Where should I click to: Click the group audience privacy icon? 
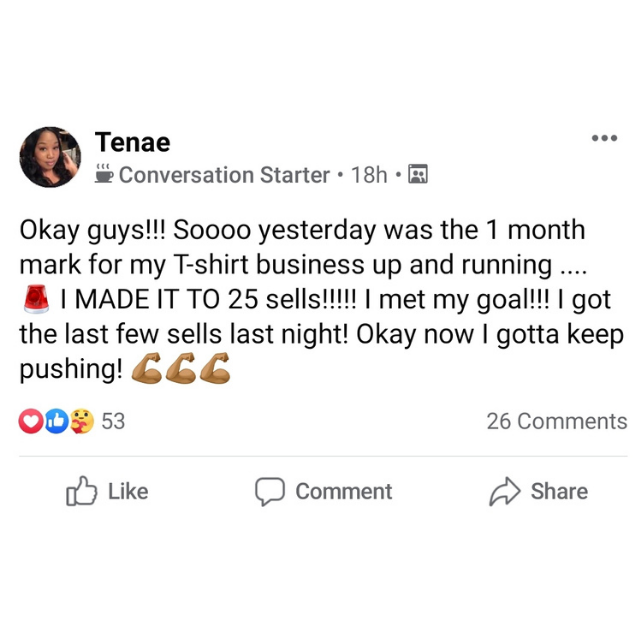(x=418, y=175)
